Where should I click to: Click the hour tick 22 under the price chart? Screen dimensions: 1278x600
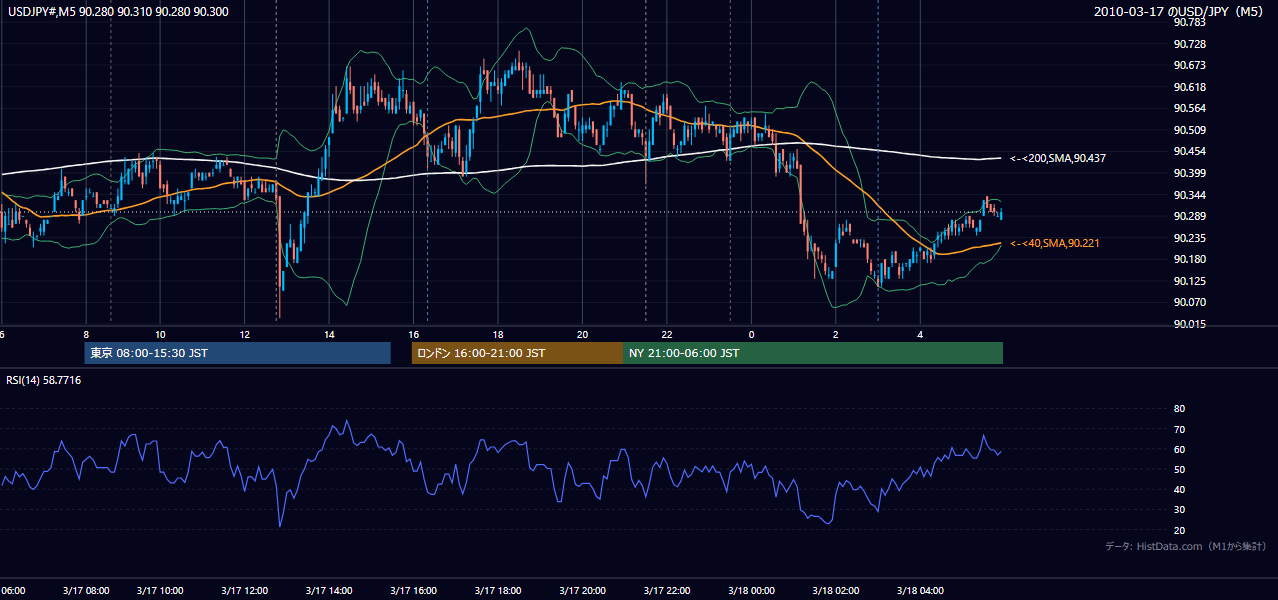click(667, 334)
